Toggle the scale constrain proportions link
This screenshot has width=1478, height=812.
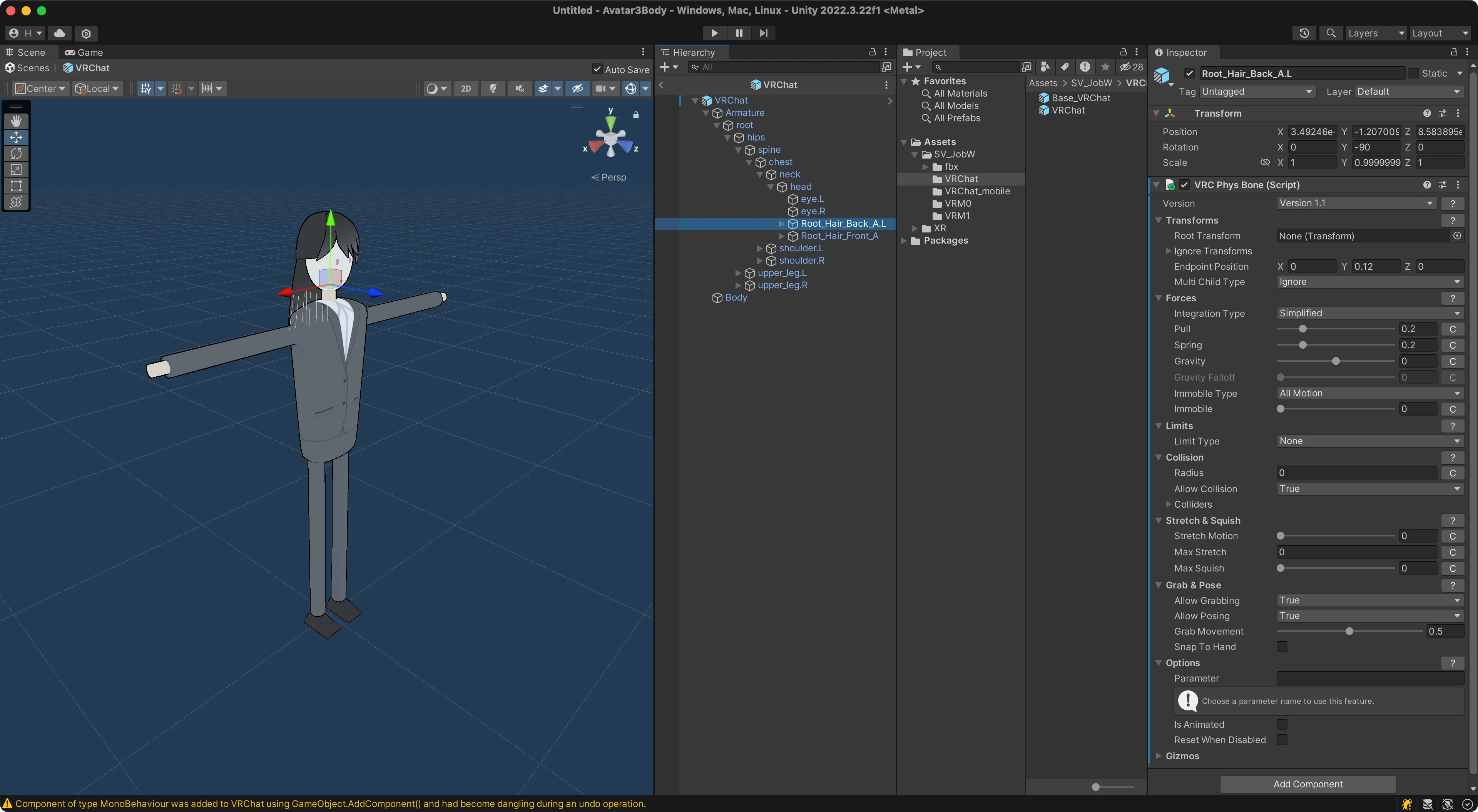(x=1264, y=162)
